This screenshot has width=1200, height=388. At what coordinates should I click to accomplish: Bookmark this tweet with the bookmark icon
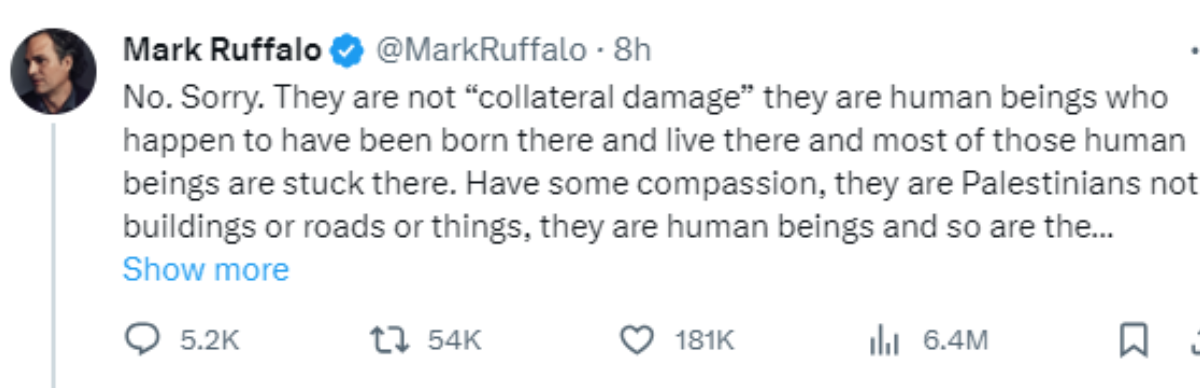click(1132, 341)
